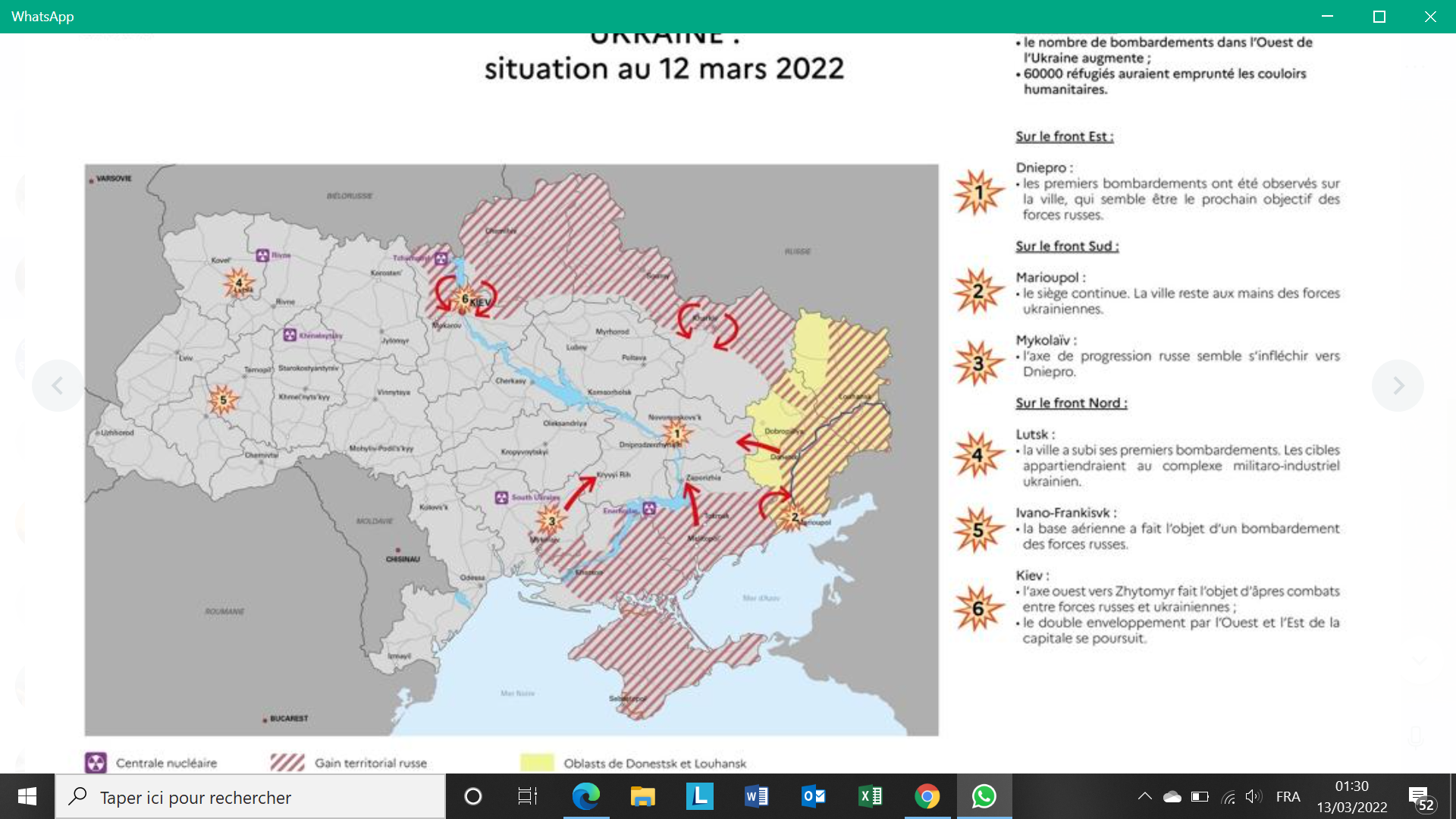Click the taskbar search box

click(x=250, y=797)
